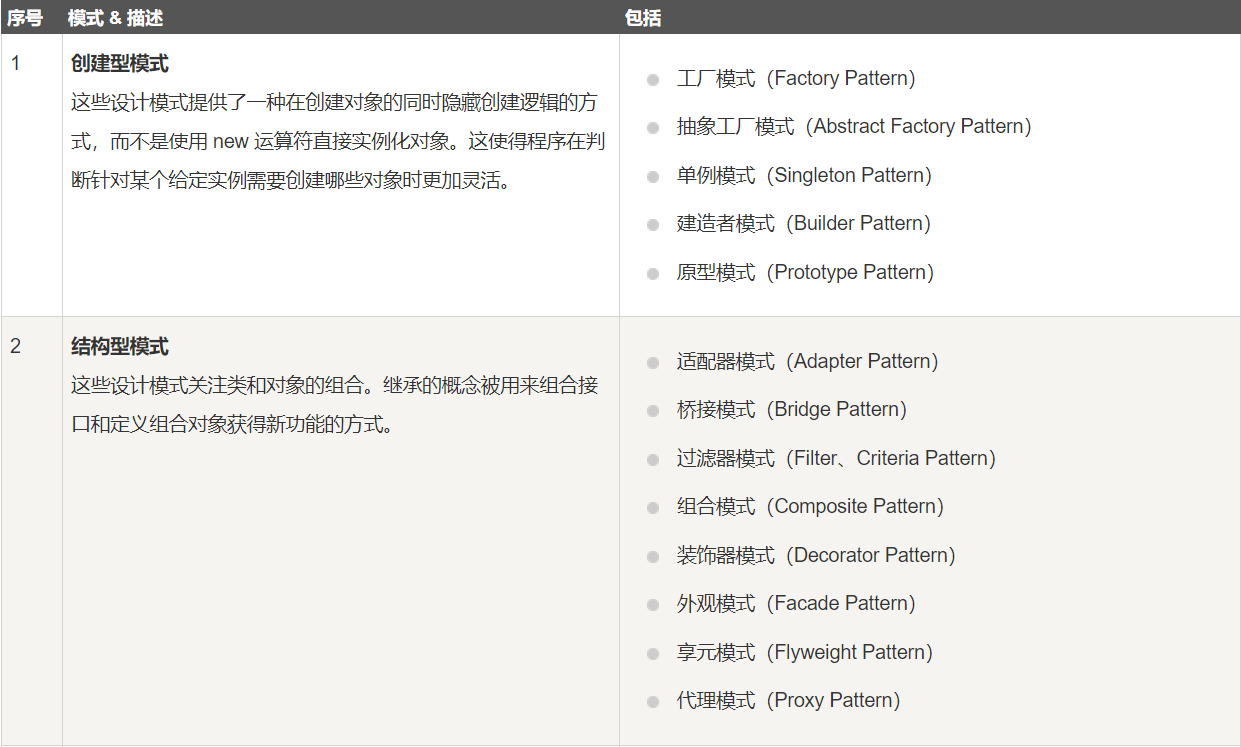1241x747 pixels.
Task: Select 单例模式 (Singleton Pattern) item
Action: (x=803, y=175)
